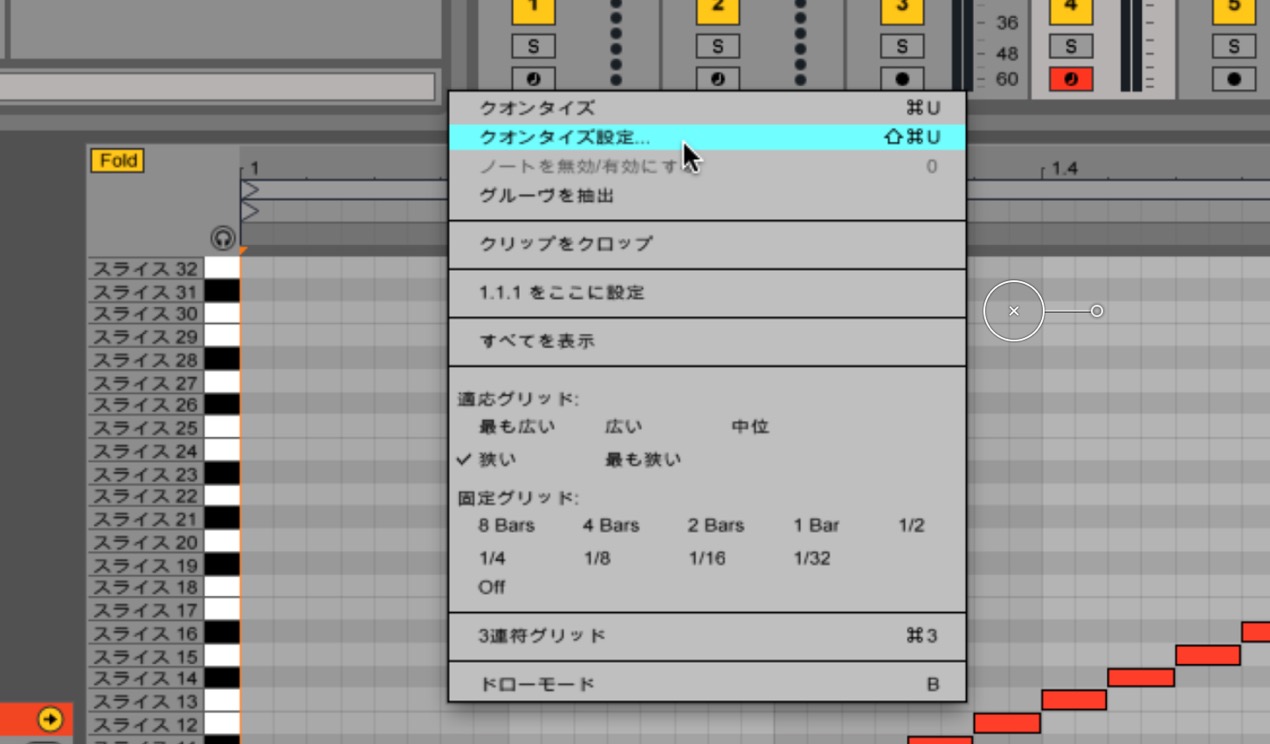The width and height of the screenshot is (1270, 744).
Task: Click the black key beside スライス 21
Action: pos(222,518)
